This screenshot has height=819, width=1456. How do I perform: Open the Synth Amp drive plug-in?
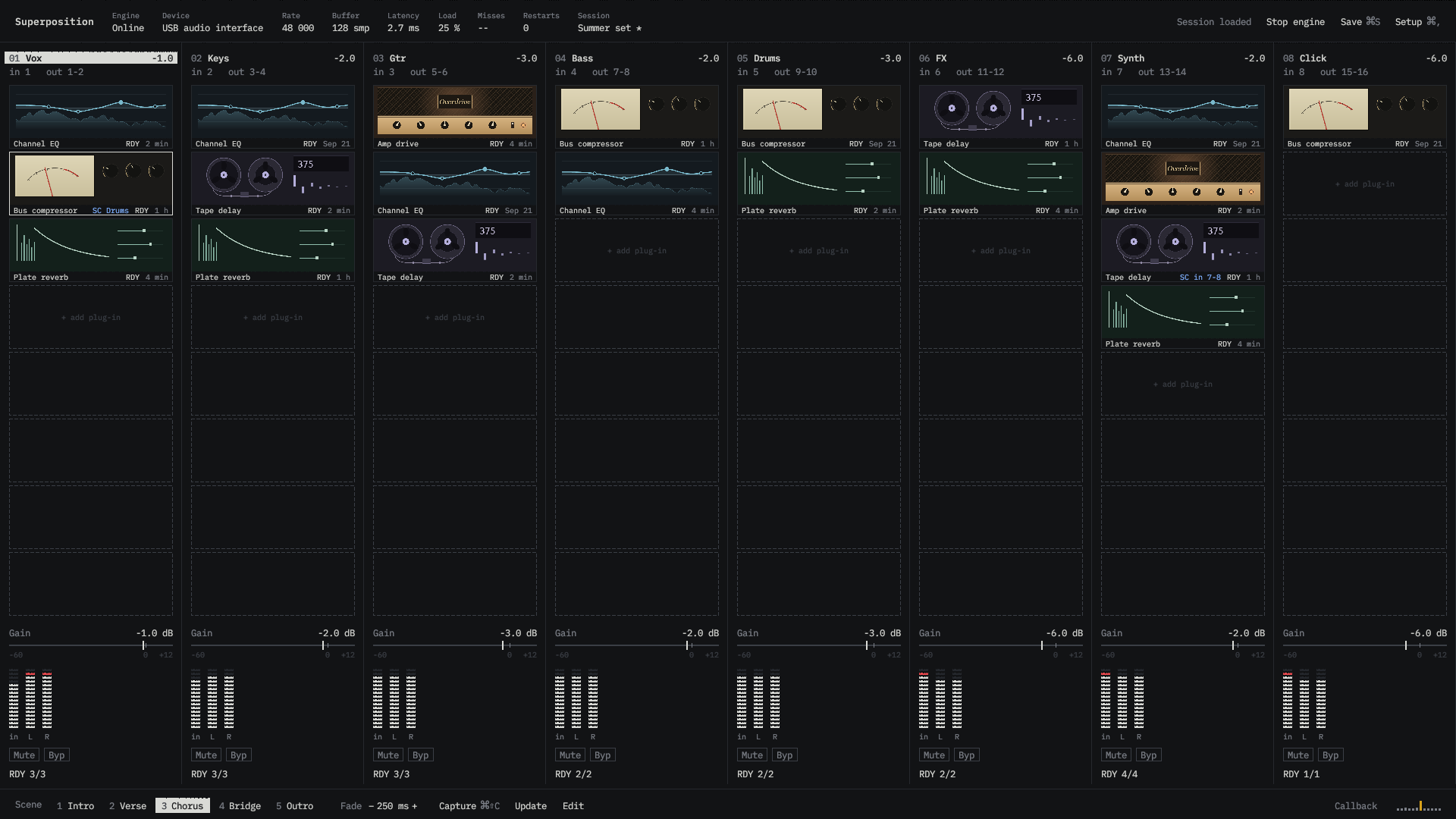point(1183,184)
